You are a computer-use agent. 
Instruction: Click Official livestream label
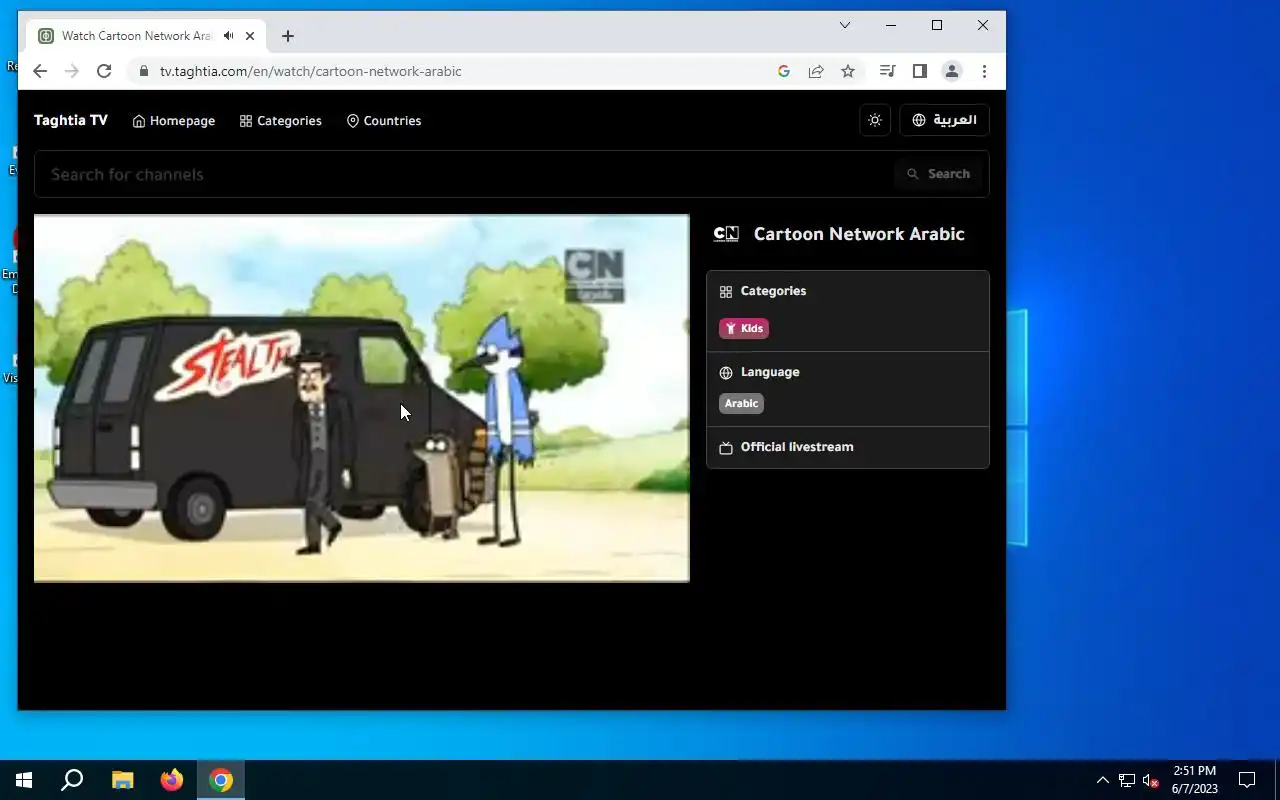pos(797,447)
